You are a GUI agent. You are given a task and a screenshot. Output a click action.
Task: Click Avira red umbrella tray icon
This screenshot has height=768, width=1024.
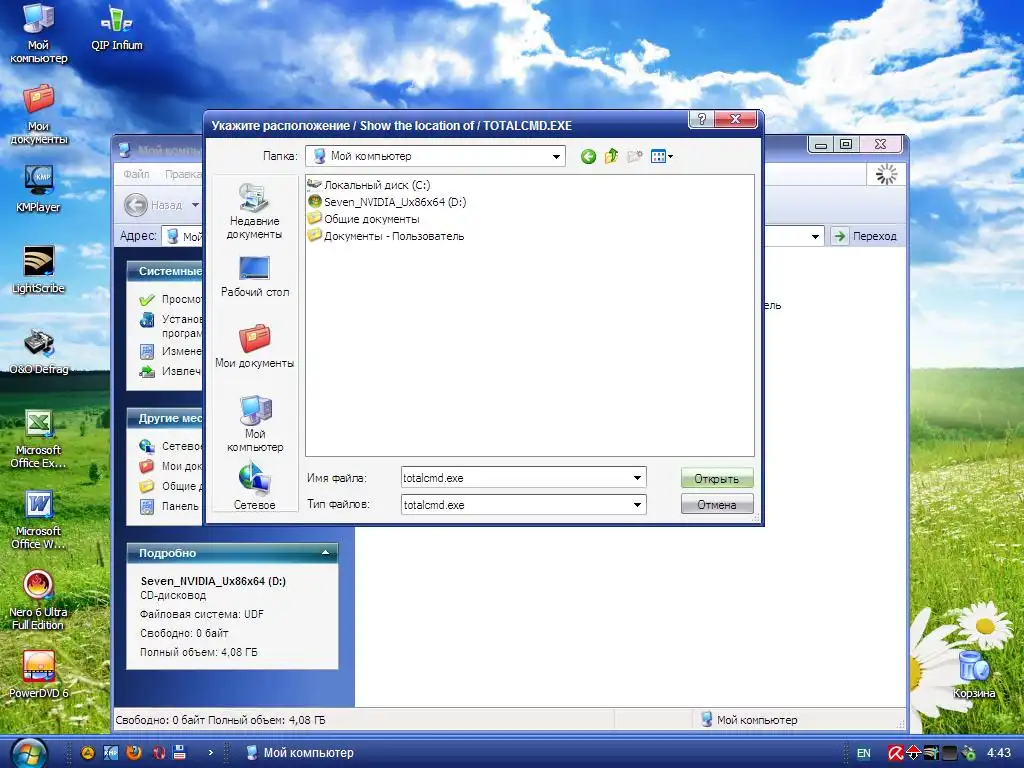[895, 753]
